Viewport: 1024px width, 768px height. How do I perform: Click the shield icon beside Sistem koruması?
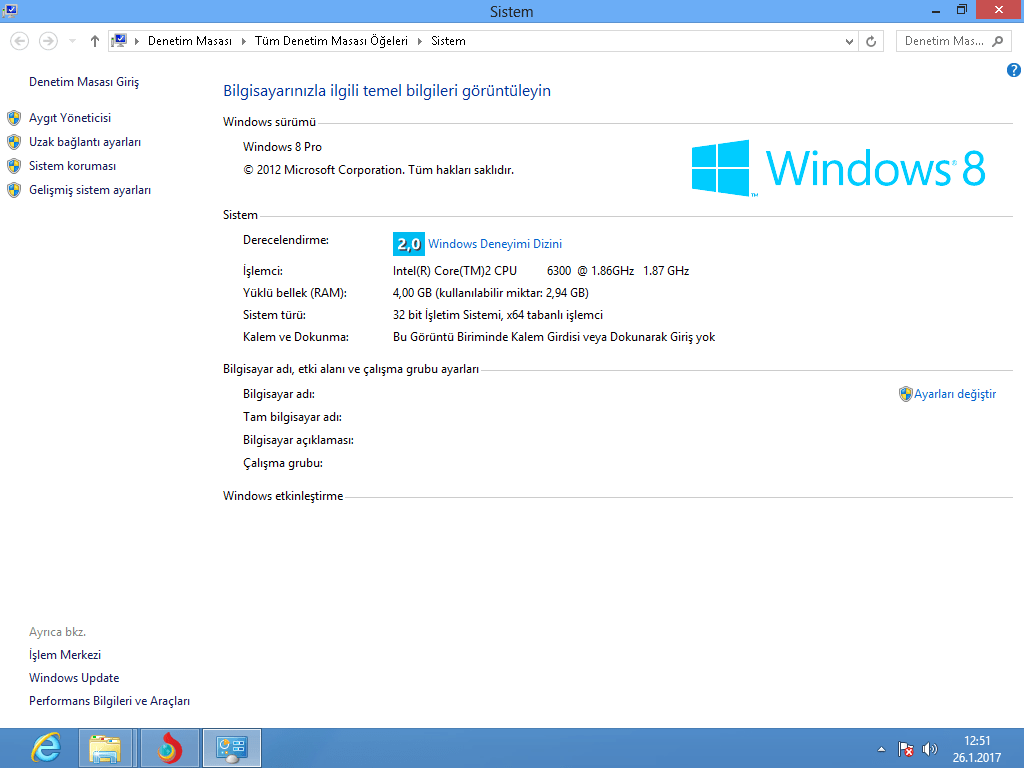[14, 166]
